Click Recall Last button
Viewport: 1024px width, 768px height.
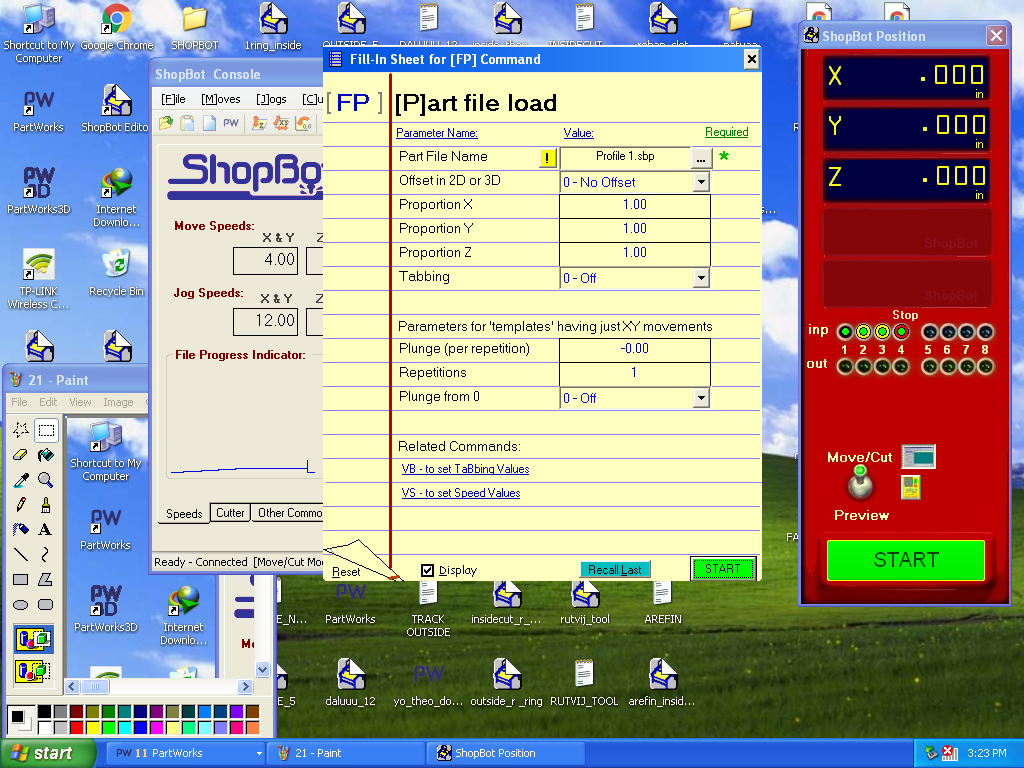pyautogui.click(x=615, y=569)
